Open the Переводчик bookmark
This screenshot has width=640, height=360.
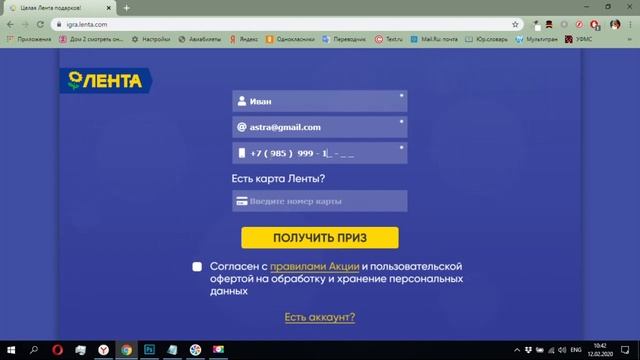pyautogui.click(x=344, y=39)
